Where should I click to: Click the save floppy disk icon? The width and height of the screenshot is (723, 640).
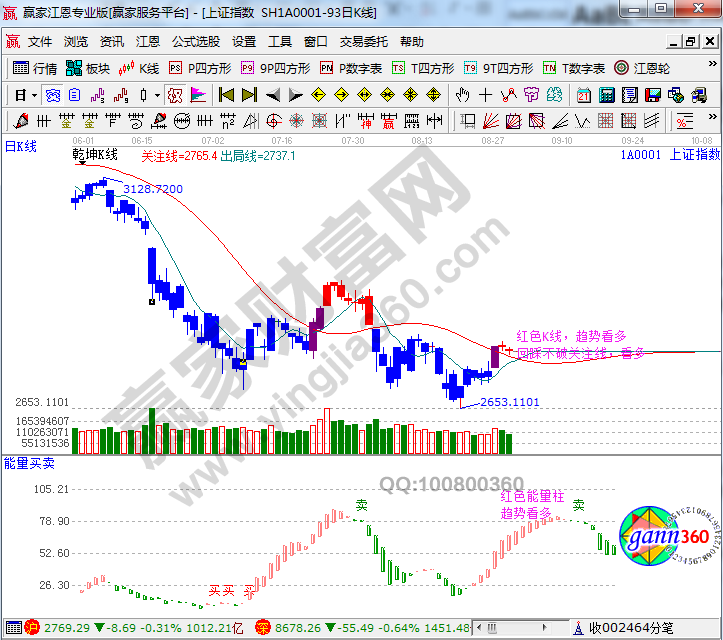pos(652,95)
